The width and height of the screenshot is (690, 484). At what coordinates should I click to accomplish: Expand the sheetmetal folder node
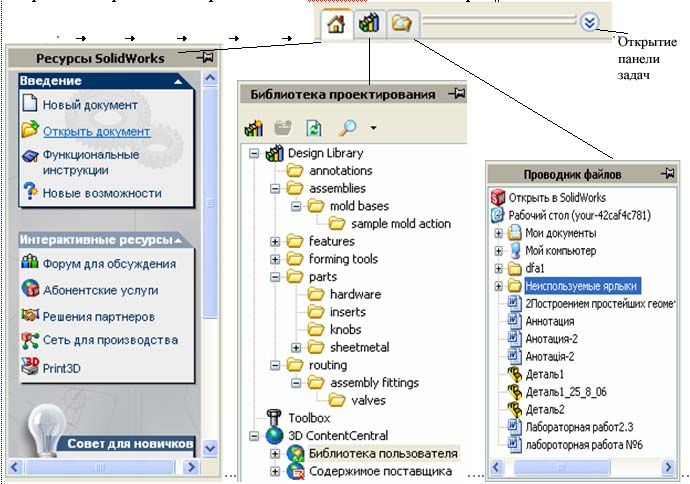pos(296,348)
